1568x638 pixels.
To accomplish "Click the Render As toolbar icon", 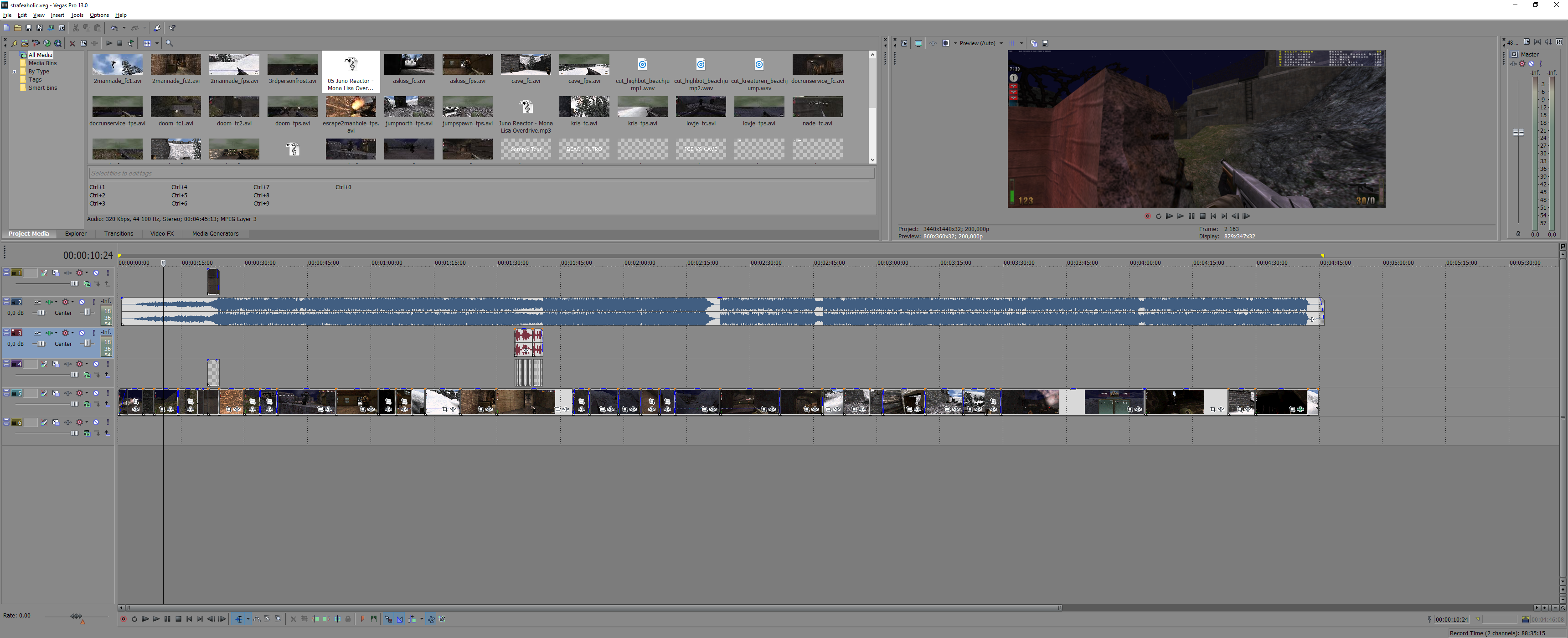I will point(51,27).
